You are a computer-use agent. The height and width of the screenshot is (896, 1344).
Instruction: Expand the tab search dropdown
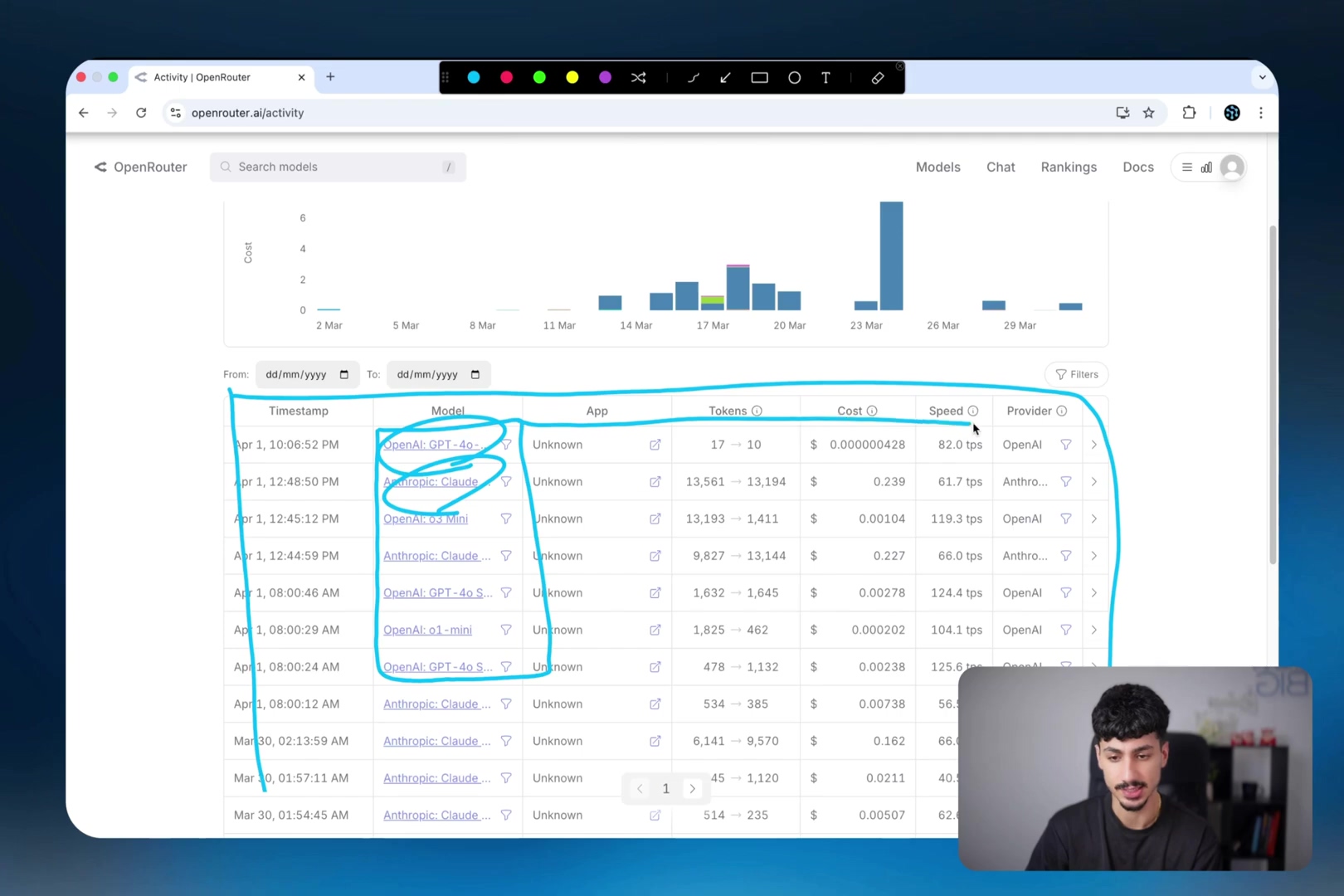(1262, 77)
